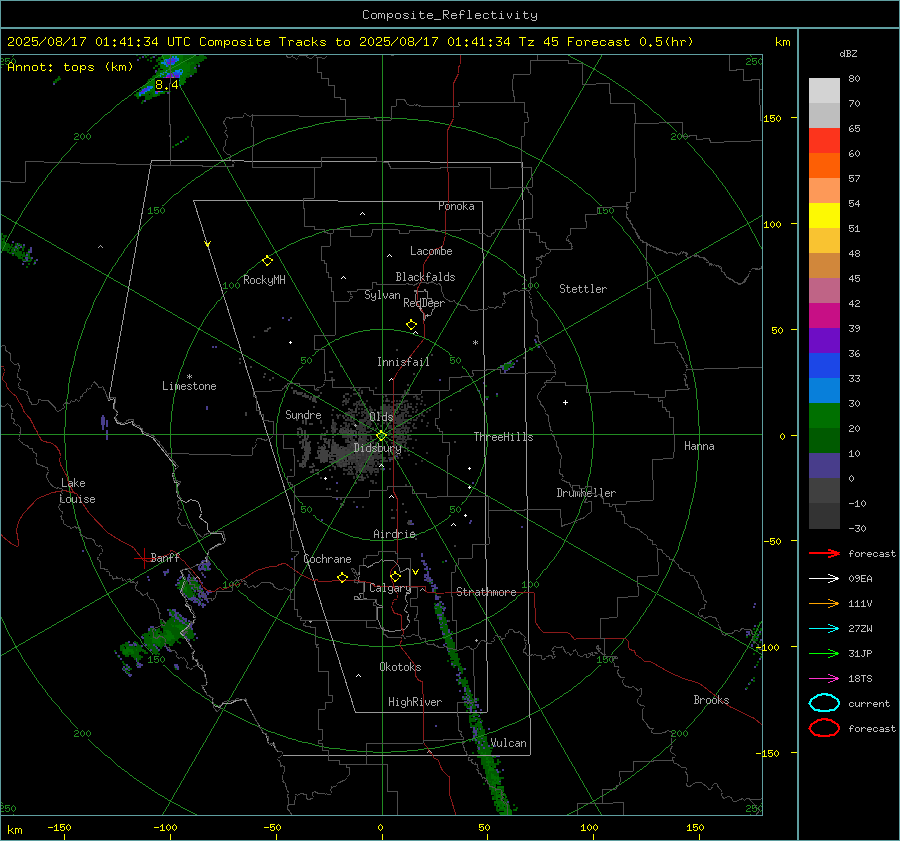Click the Hanna town label
The height and width of the screenshot is (841, 900).
[x=699, y=446]
